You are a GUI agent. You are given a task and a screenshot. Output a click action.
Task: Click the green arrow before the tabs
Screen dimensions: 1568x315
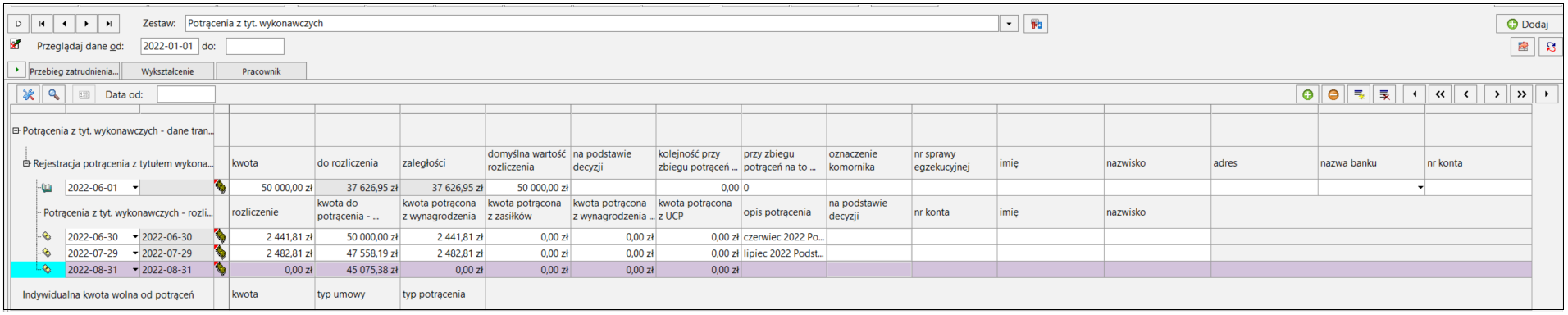17,71
